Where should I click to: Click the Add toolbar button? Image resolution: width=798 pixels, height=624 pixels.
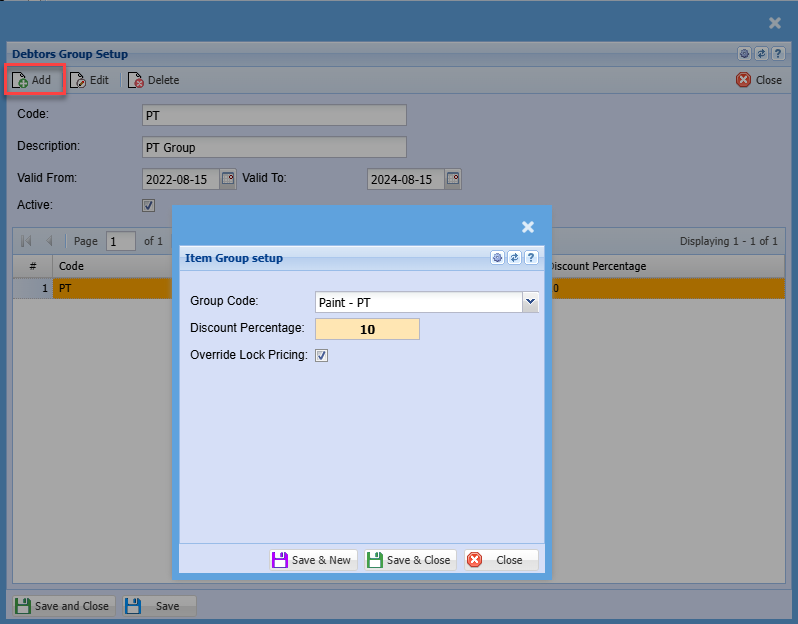[x=33, y=80]
